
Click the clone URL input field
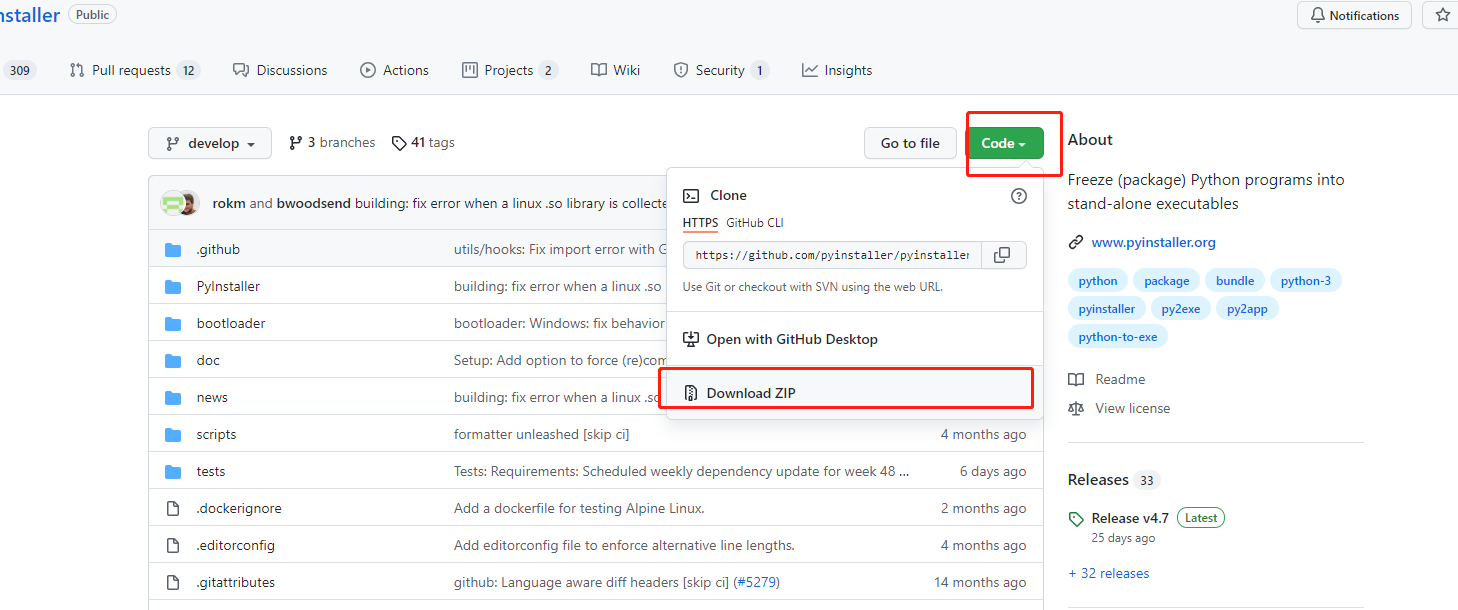pos(832,255)
